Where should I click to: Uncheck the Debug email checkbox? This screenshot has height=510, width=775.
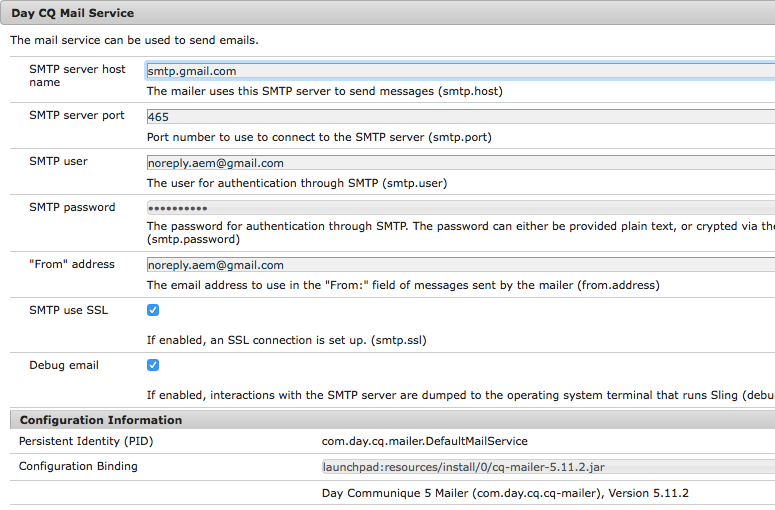tap(153, 365)
